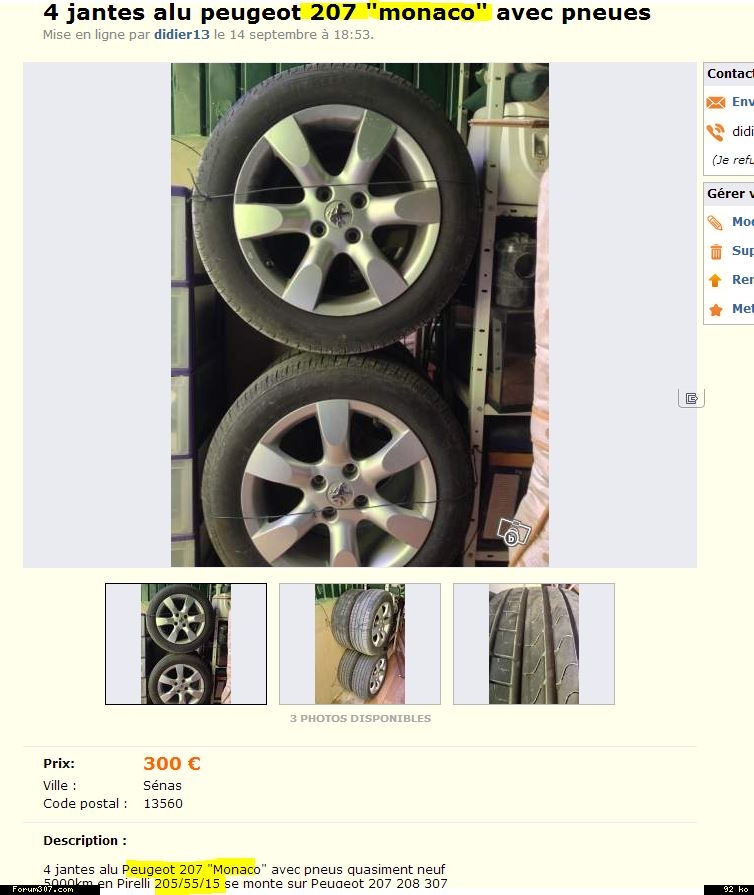
Task: Select first thumbnail of two alloy wheels
Action: coord(186,644)
